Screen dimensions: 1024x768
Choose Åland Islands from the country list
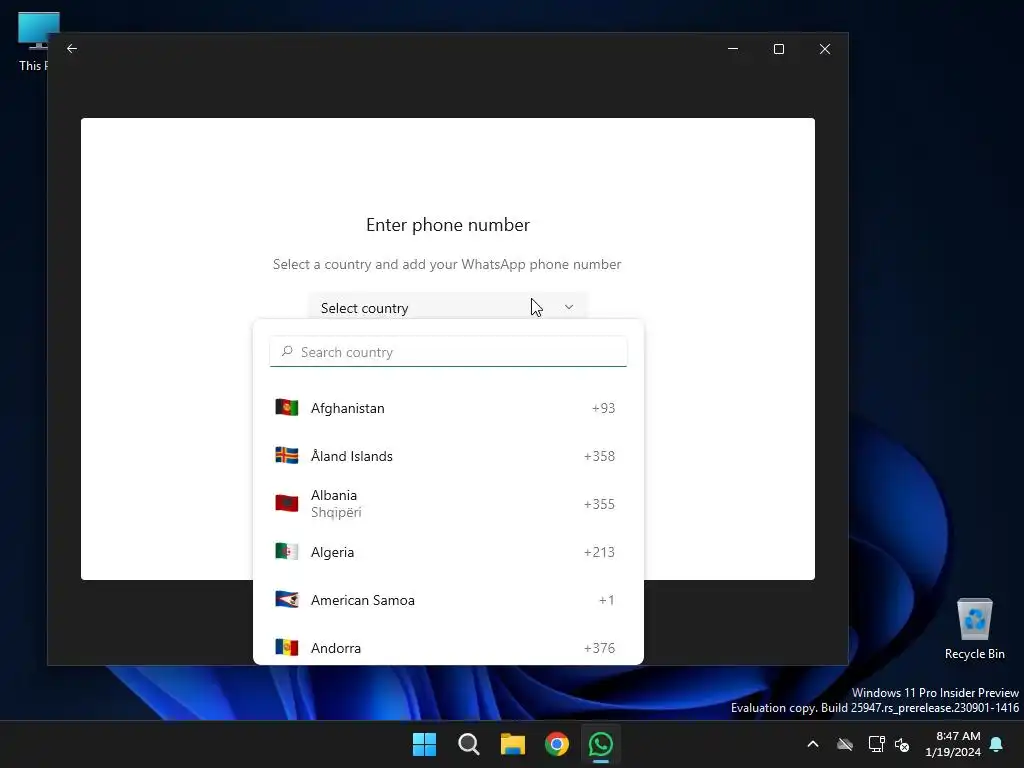tap(448, 456)
